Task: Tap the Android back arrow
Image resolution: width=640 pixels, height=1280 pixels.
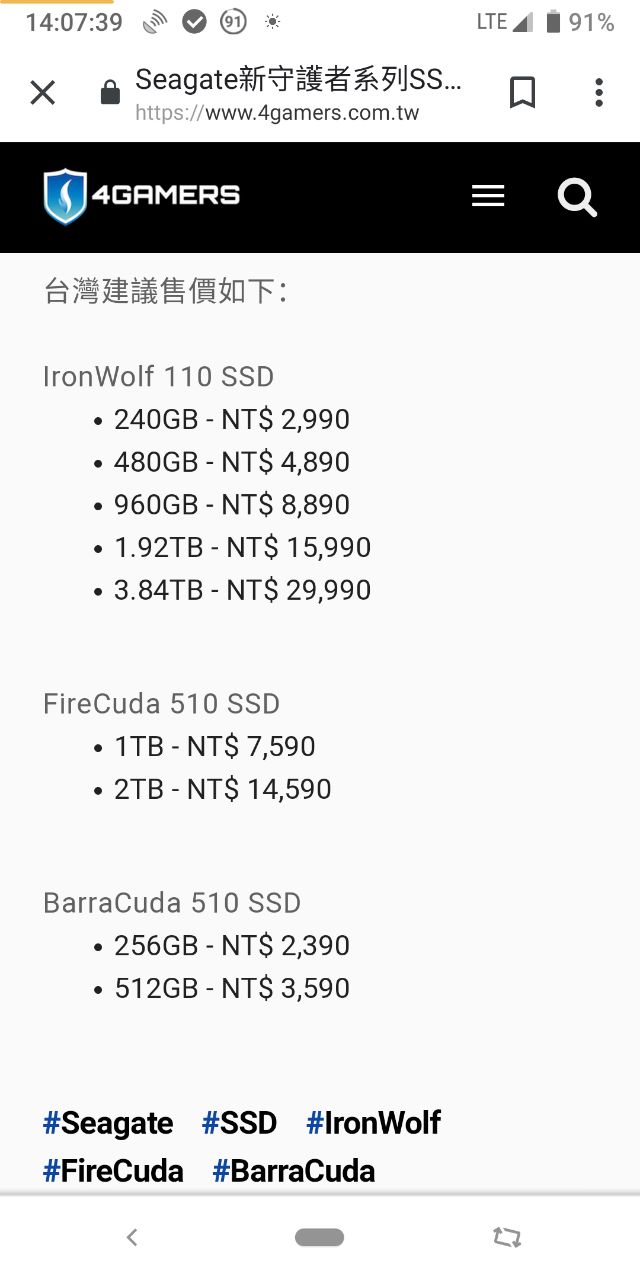Action: tap(132, 1238)
